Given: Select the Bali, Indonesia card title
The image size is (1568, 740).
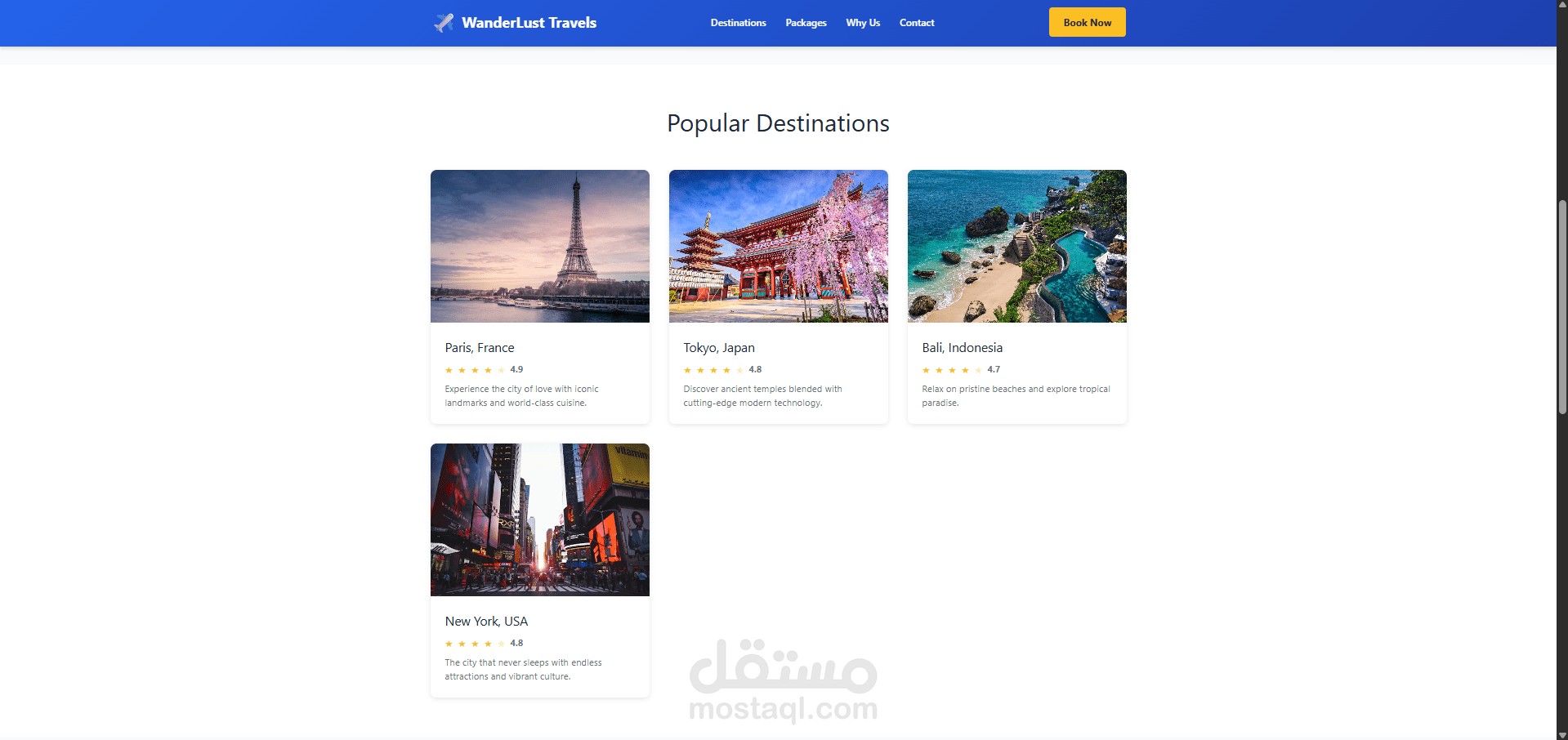Looking at the screenshot, I should (962, 348).
